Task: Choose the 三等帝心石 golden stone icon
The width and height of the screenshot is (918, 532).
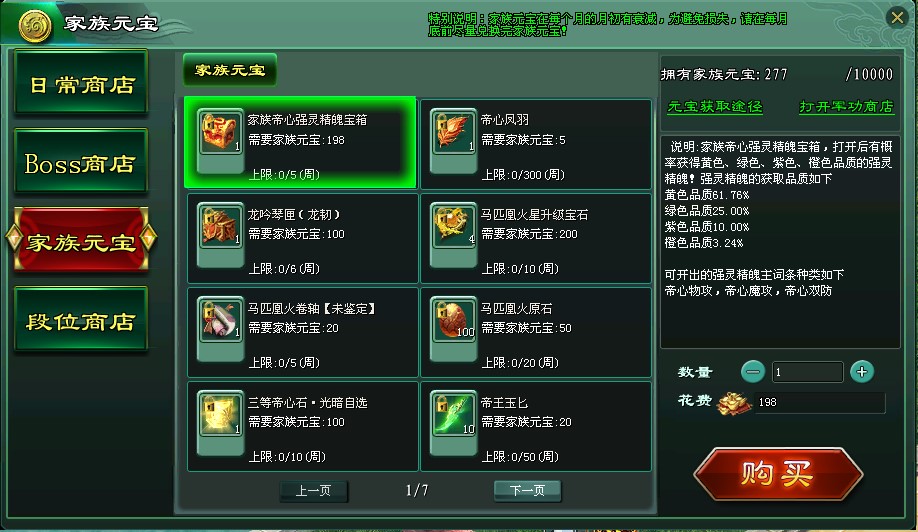Action: pyautogui.click(x=220, y=414)
